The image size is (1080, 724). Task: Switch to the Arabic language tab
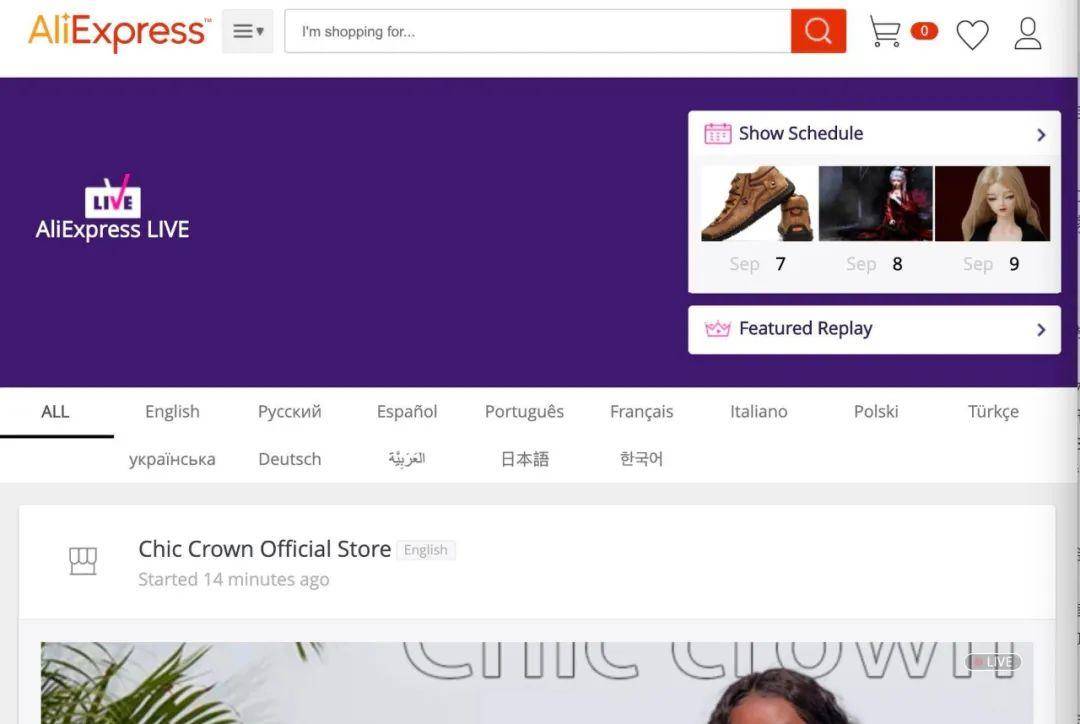pyautogui.click(x=407, y=459)
